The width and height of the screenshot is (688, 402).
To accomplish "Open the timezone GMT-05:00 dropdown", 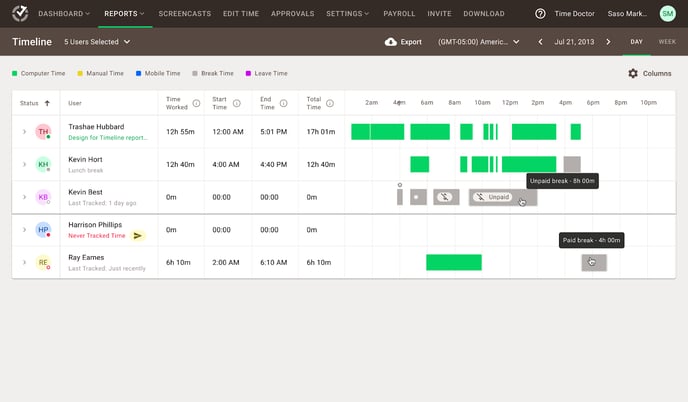I will pos(479,42).
